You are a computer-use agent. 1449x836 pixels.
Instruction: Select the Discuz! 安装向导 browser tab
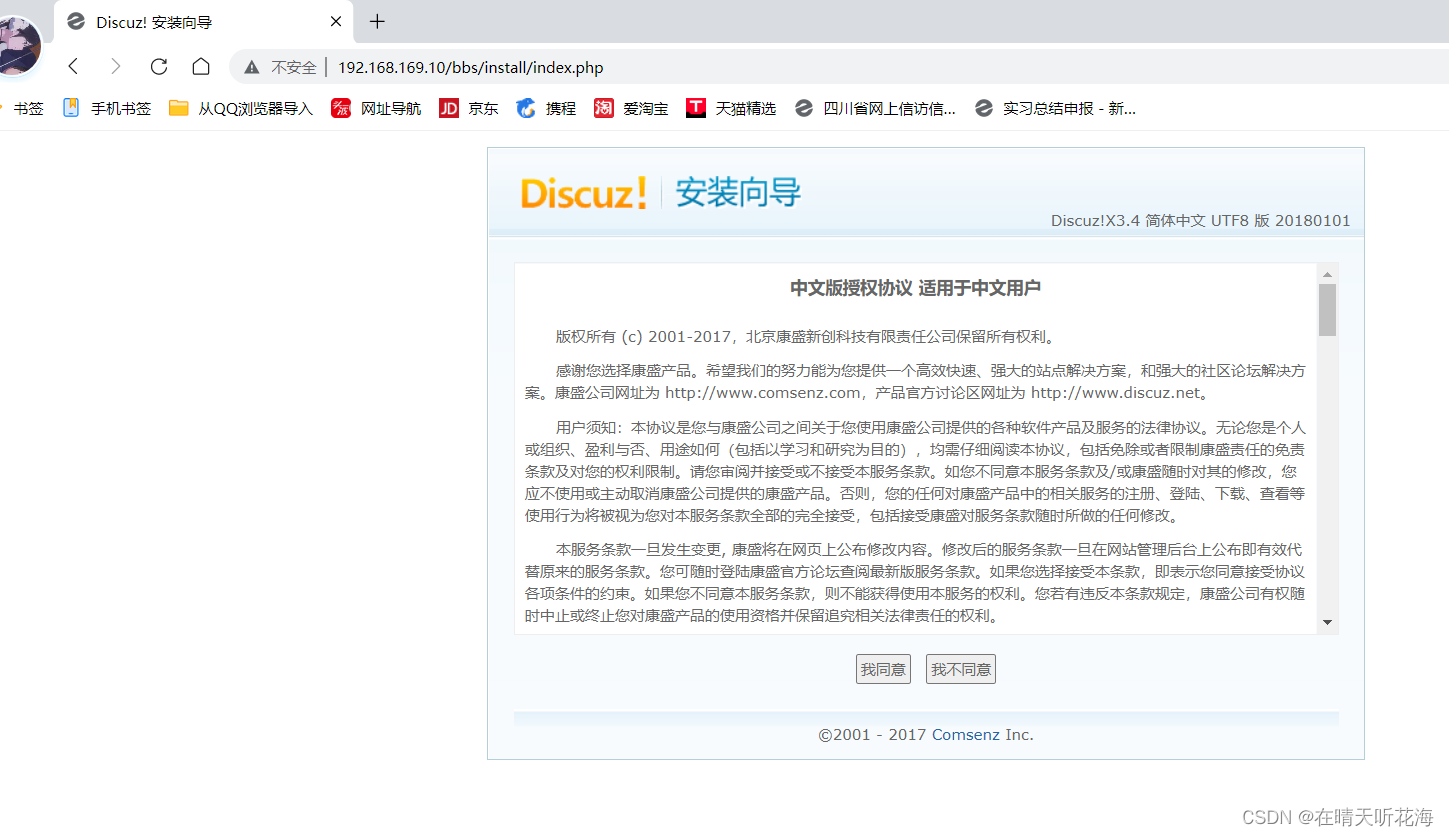[203, 21]
